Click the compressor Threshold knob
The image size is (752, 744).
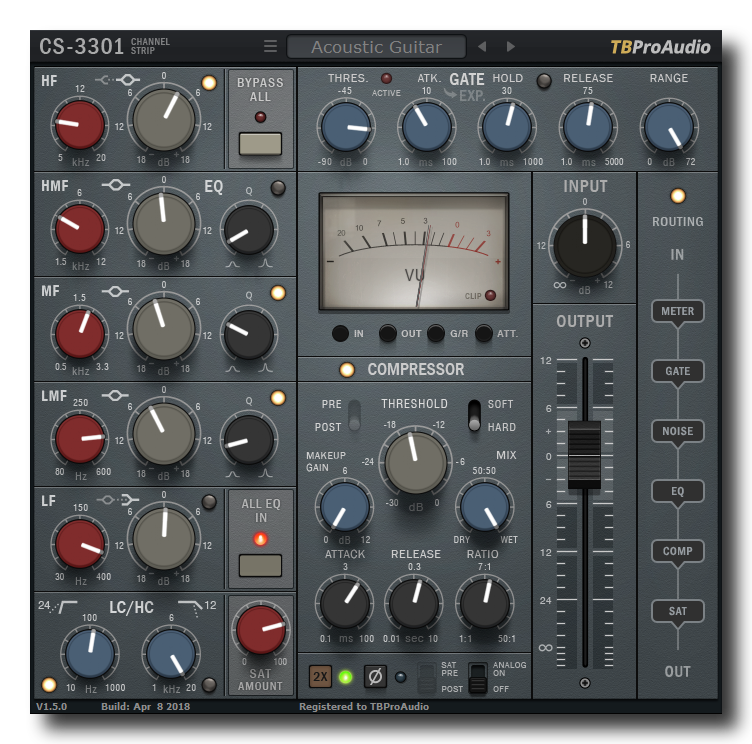pyautogui.click(x=415, y=461)
